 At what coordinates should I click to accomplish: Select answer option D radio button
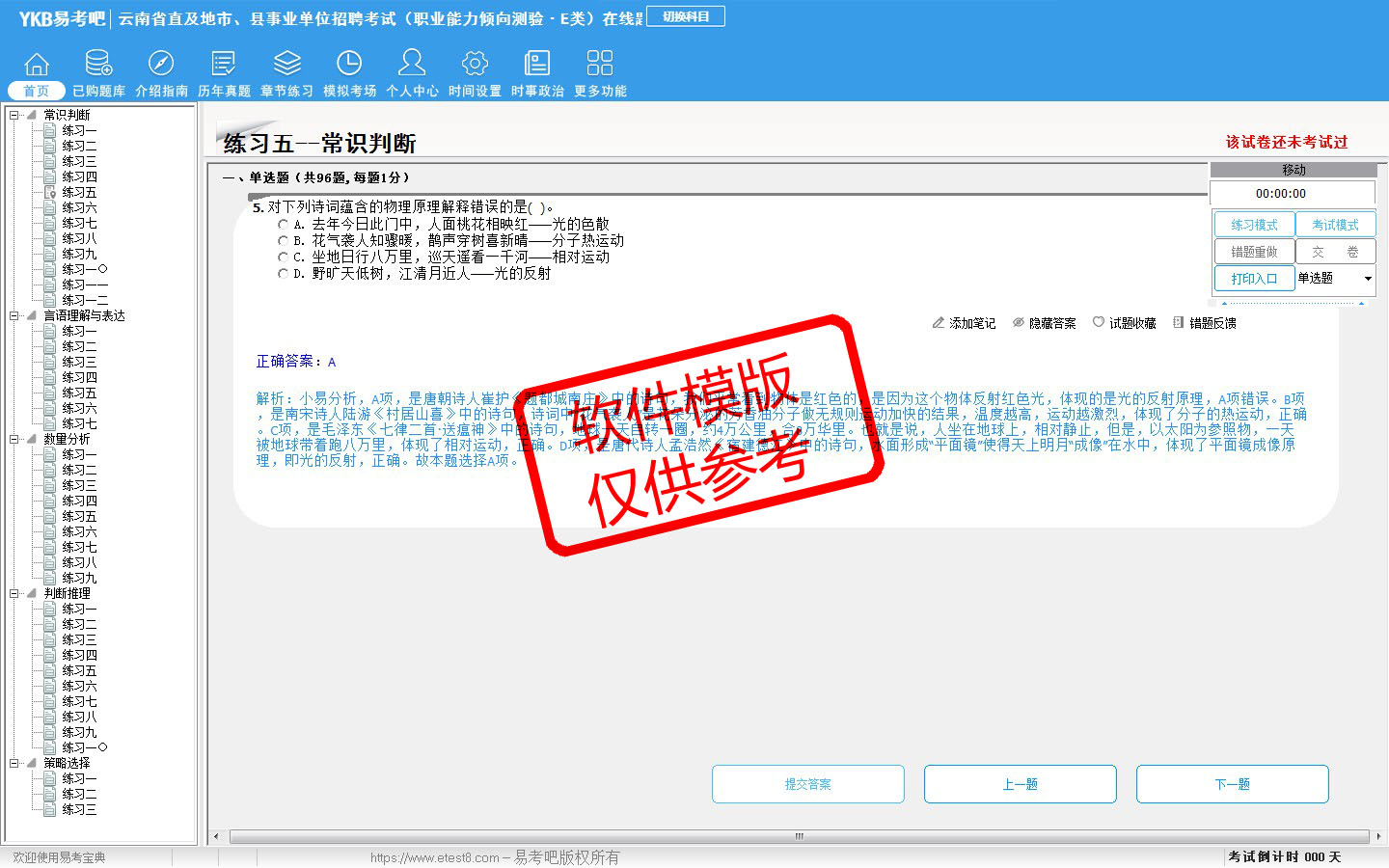[284, 274]
